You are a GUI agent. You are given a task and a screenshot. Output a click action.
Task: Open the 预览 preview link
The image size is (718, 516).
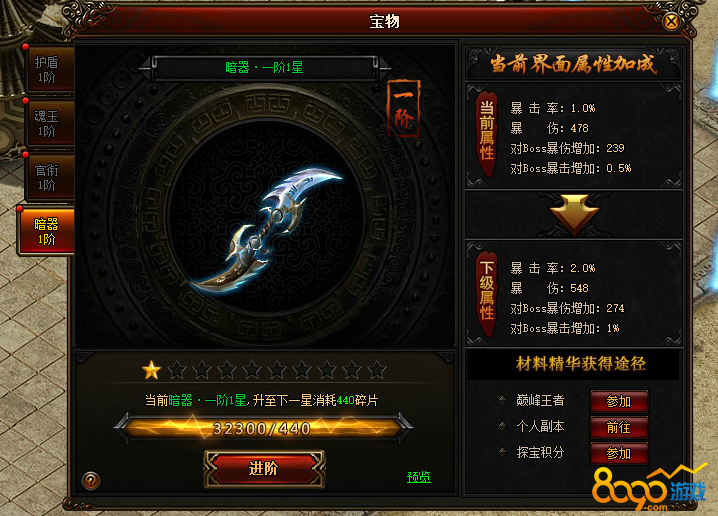click(x=419, y=478)
